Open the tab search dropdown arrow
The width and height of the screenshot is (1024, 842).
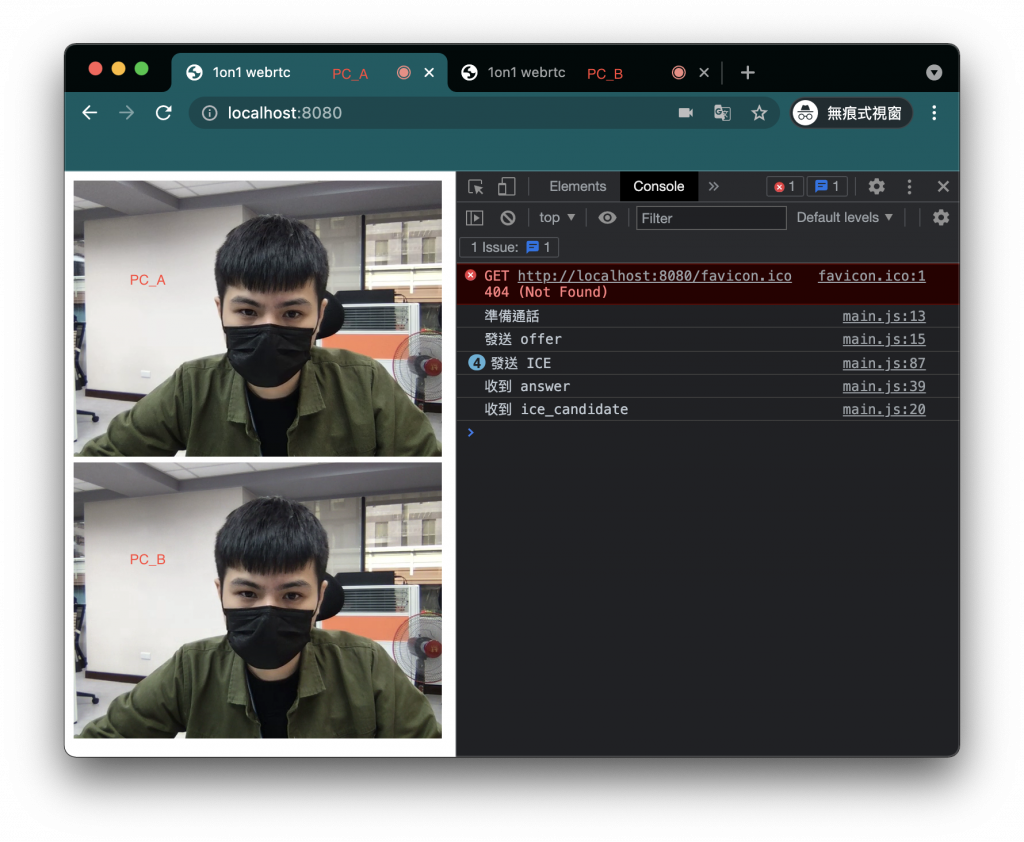point(934,73)
